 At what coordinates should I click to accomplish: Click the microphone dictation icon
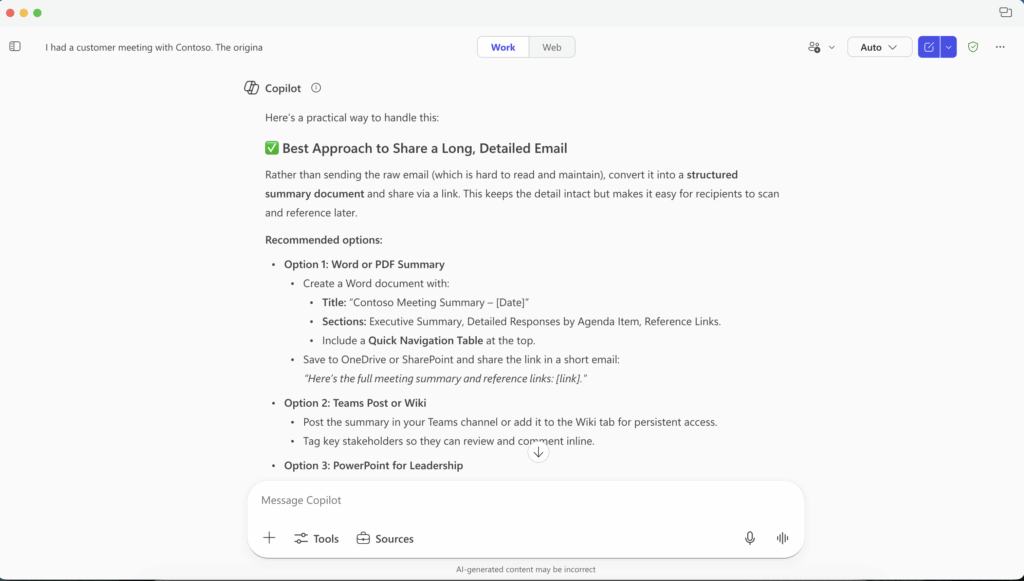pos(750,538)
